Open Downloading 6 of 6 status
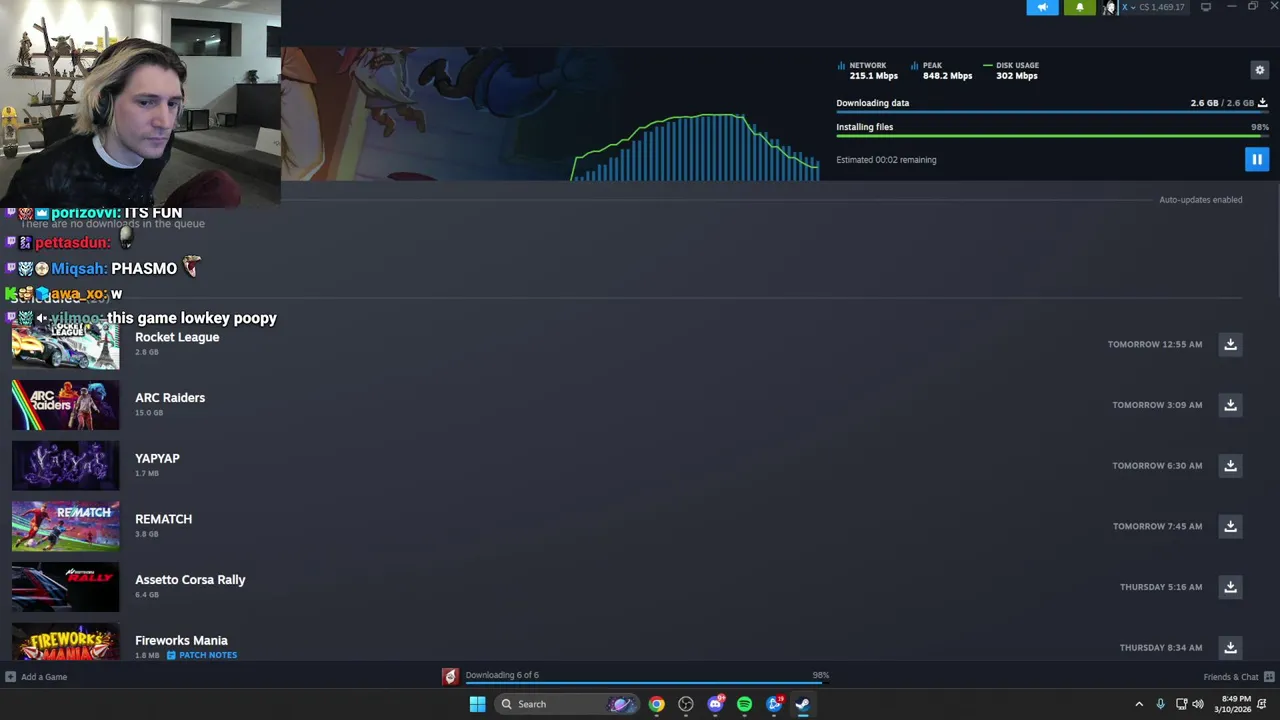The image size is (1280, 720). [502, 675]
